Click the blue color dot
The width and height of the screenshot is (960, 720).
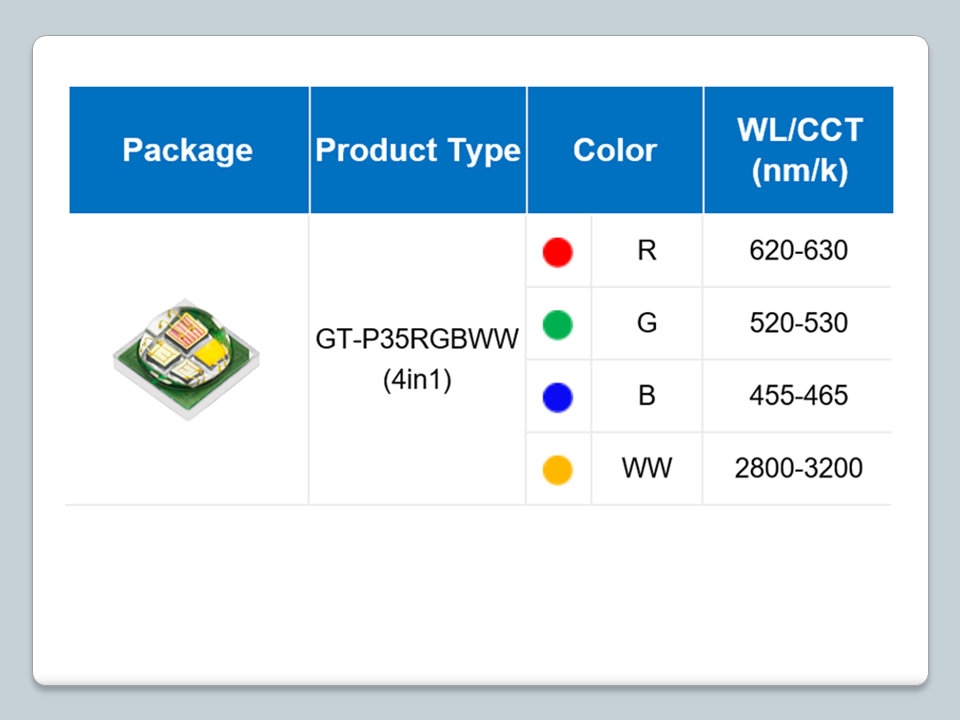tap(557, 397)
